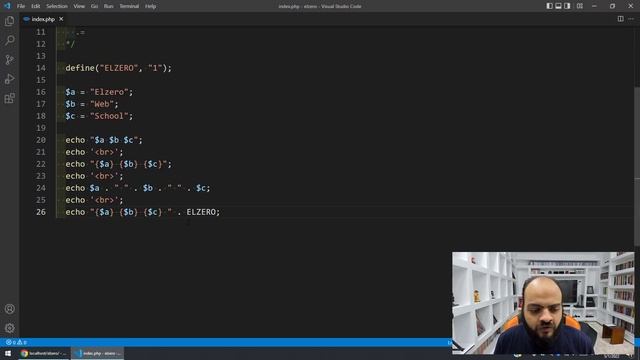The width and height of the screenshot is (640, 360).
Task: Open the Run menu
Action: point(109,6)
